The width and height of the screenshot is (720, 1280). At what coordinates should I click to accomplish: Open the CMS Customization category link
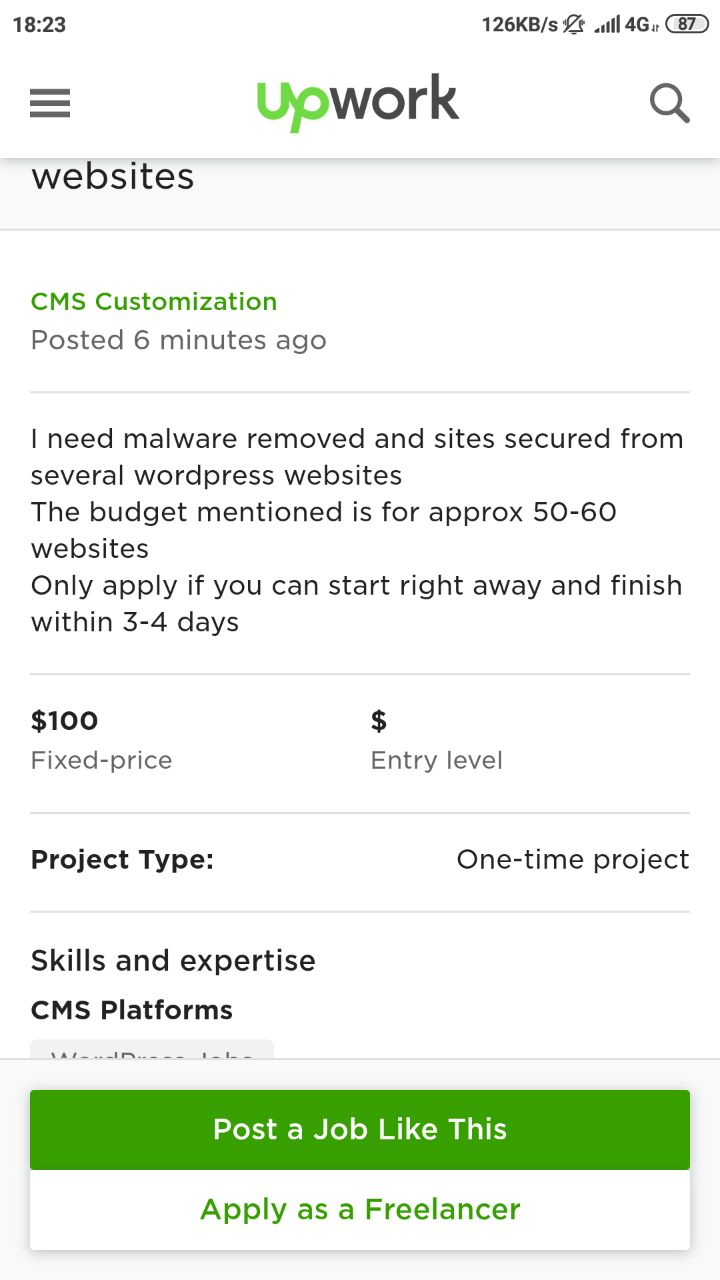tap(154, 301)
